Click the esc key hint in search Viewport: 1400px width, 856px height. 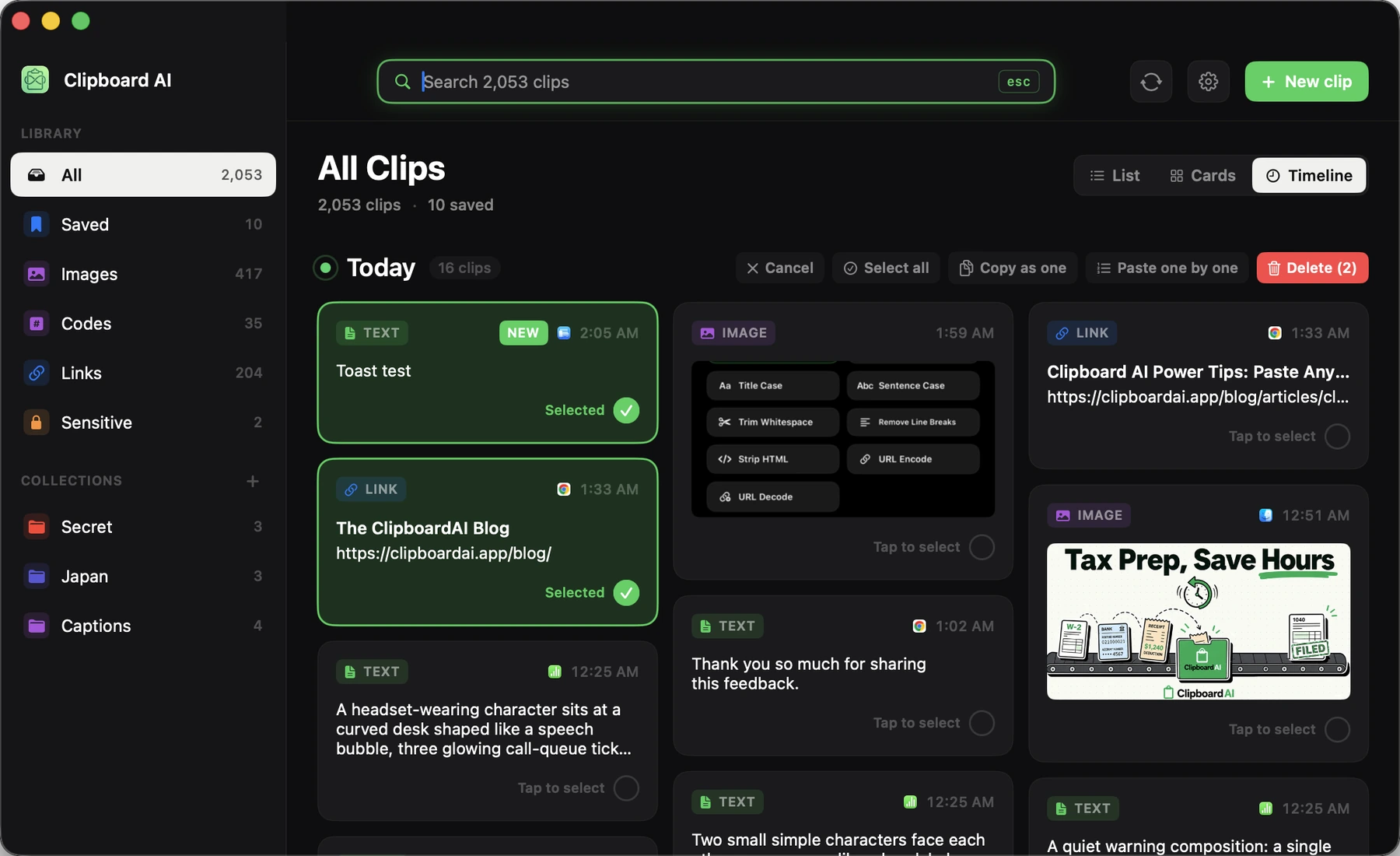point(1019,82)
